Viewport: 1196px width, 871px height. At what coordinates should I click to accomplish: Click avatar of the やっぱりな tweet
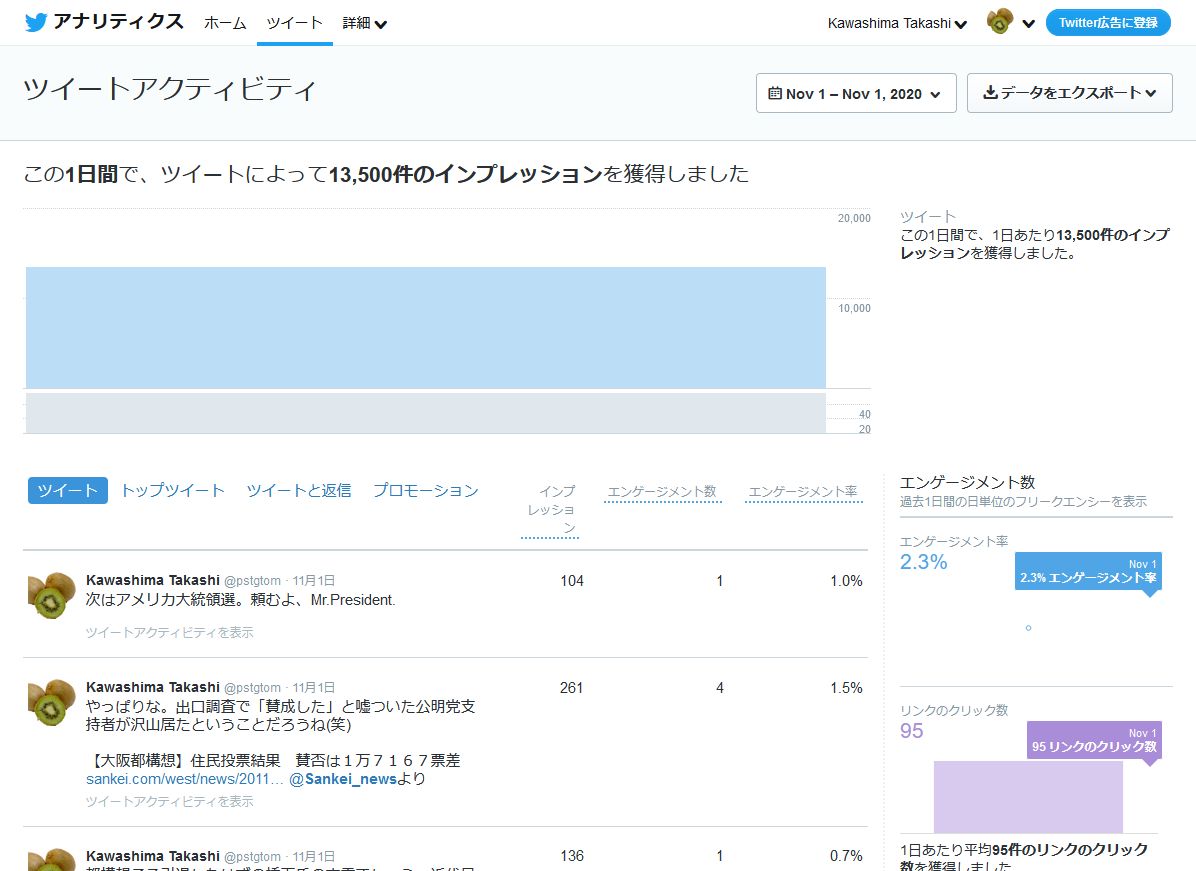tap(51, 702)
